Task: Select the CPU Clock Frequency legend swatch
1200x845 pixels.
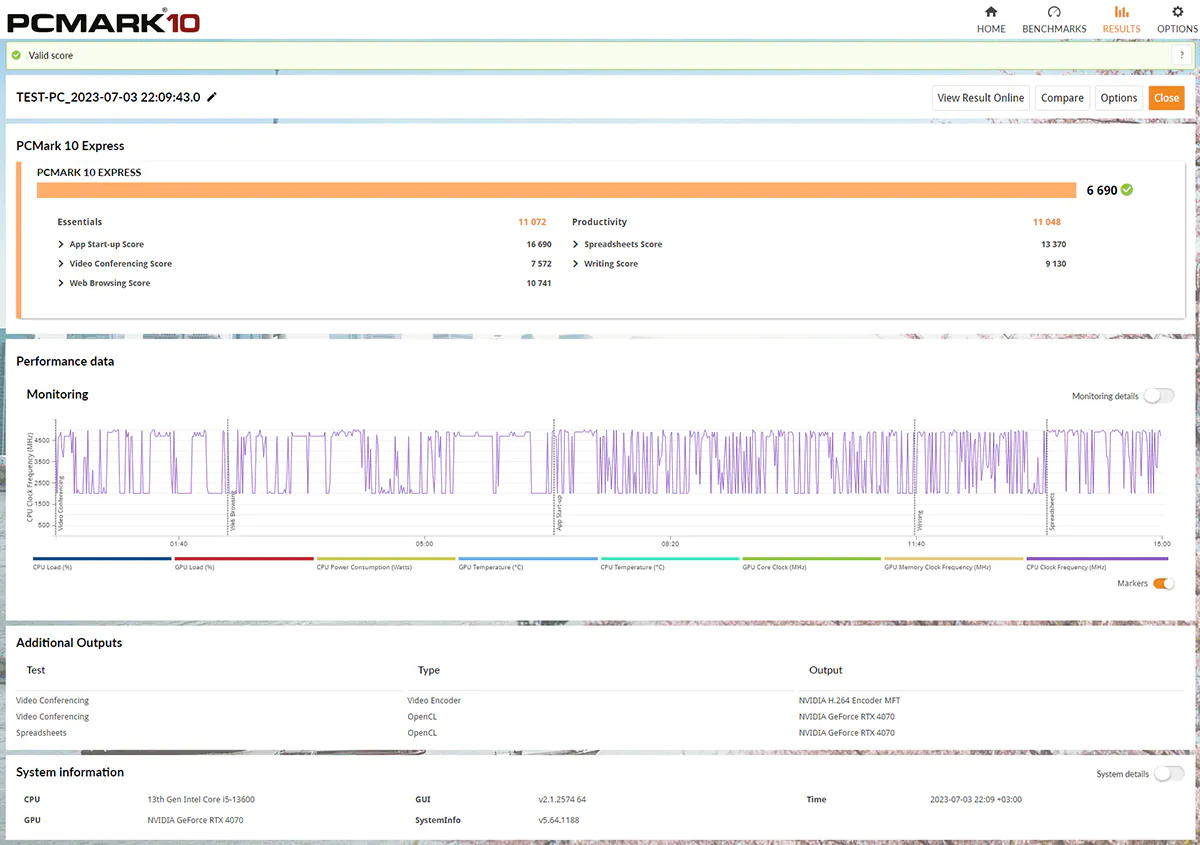Action: tap(1097, 559)
